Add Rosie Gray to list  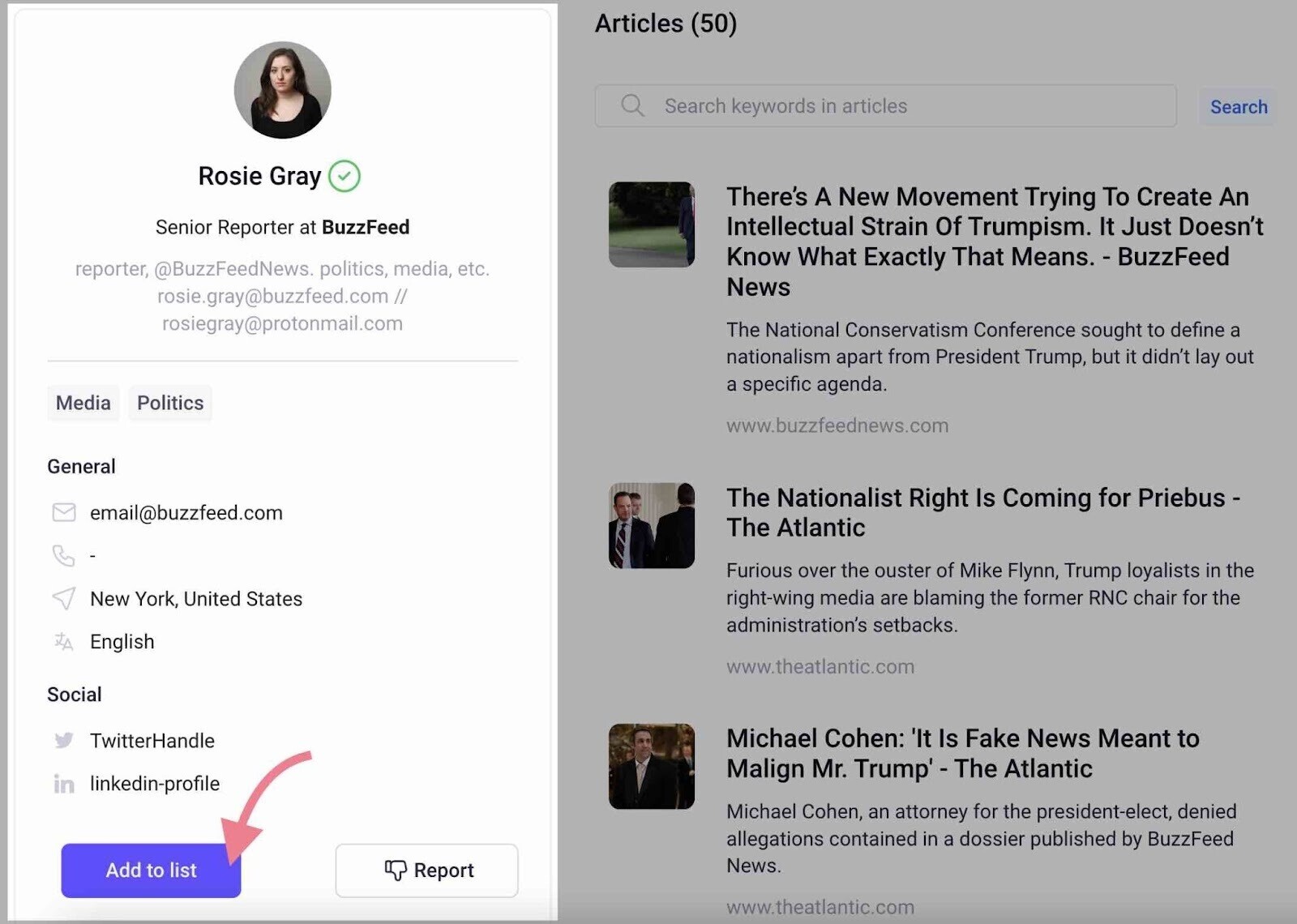151,871
